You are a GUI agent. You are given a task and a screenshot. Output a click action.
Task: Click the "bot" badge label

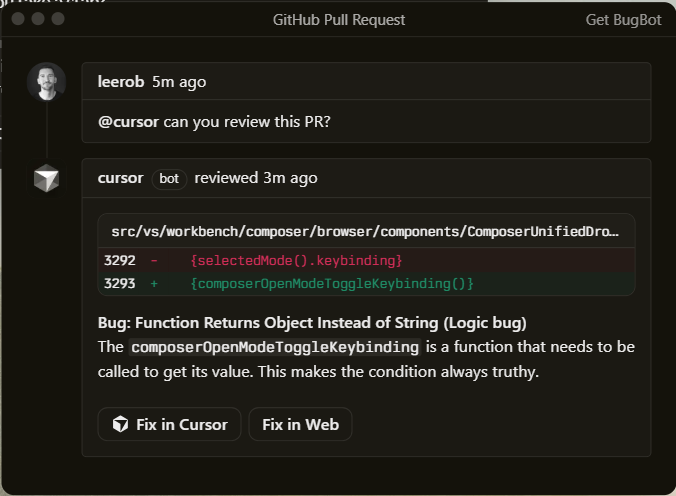169,179
